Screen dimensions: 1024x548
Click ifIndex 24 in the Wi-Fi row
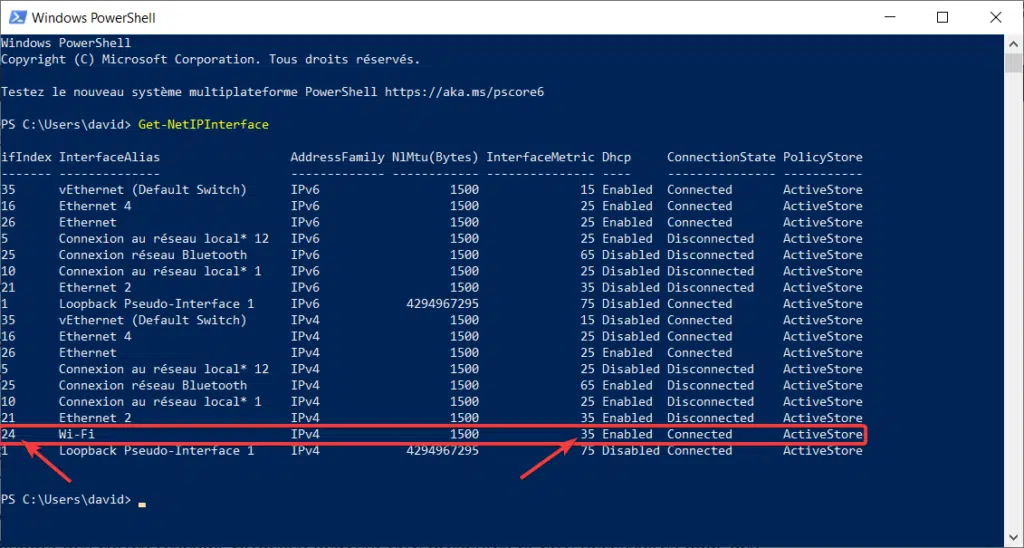click(x=8, y=434)
